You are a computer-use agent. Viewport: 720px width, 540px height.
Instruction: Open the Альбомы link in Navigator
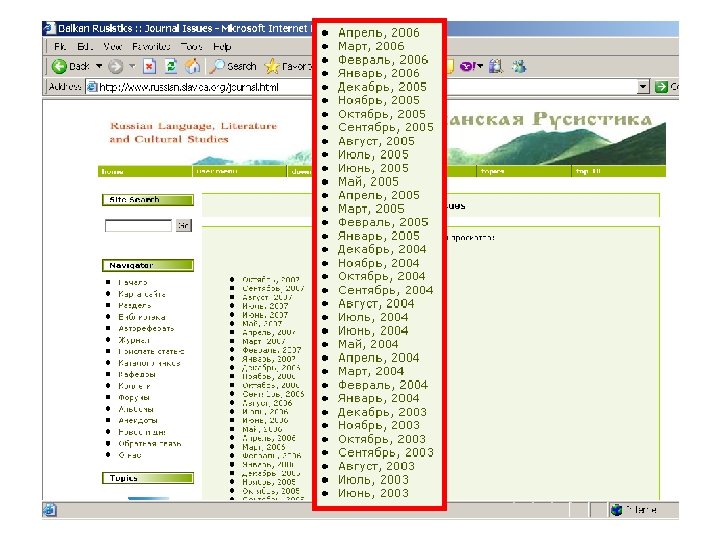135,409
